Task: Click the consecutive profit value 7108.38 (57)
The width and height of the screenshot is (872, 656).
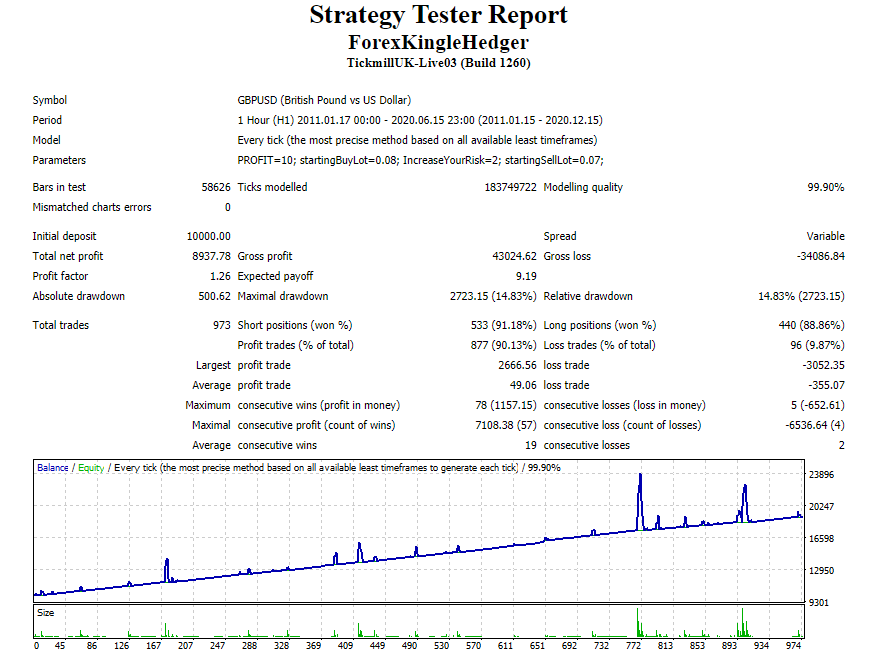Action: coord(506,425)
